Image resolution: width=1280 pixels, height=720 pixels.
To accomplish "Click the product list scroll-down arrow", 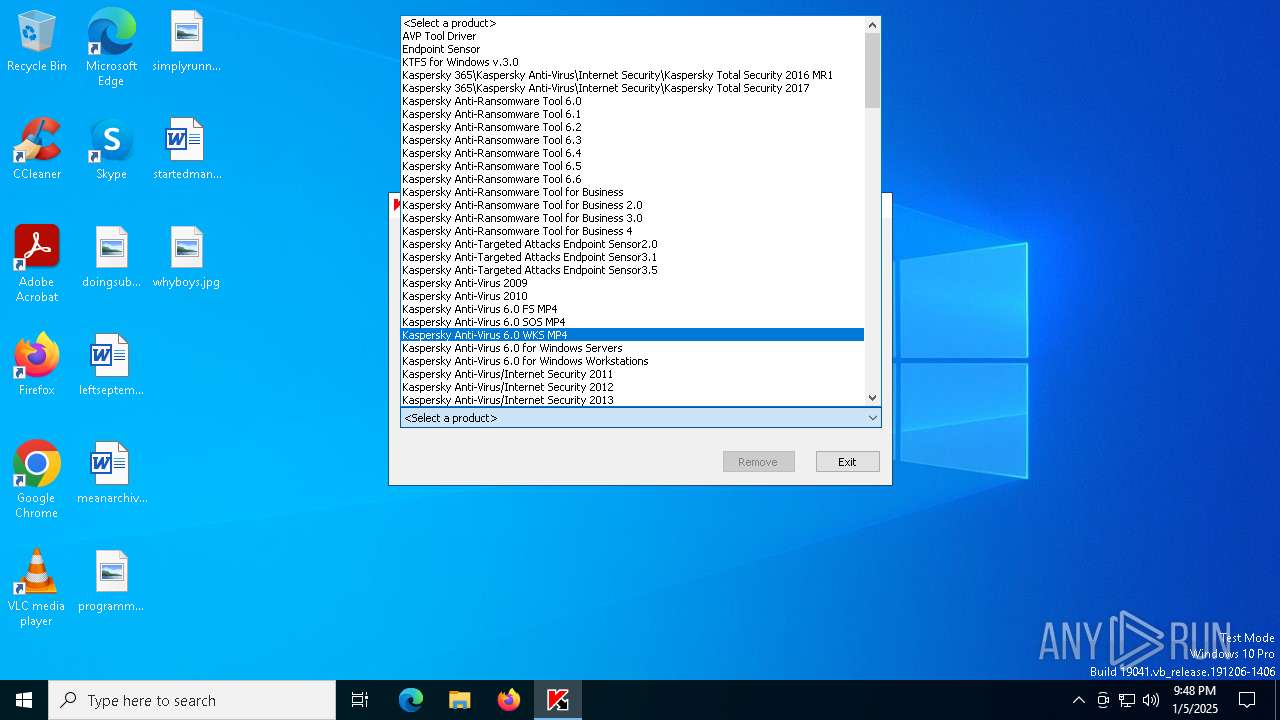I will pos(872,398).
